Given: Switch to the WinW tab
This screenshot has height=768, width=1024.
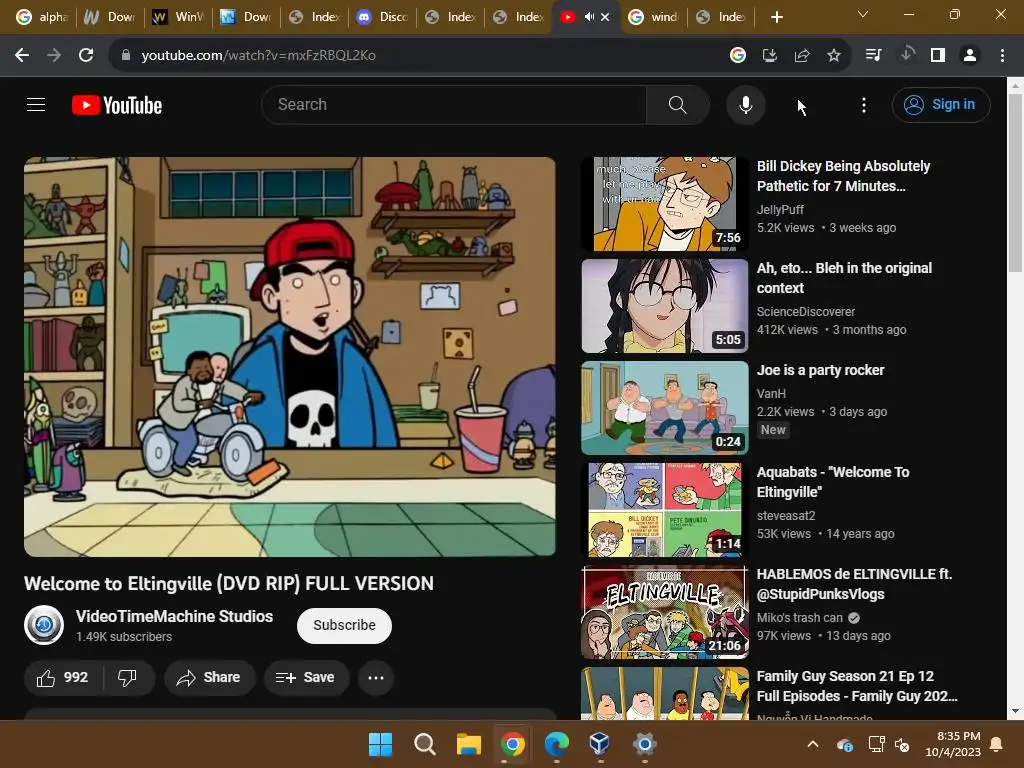Looking at the screenshot, I should [x=179, y=17].
